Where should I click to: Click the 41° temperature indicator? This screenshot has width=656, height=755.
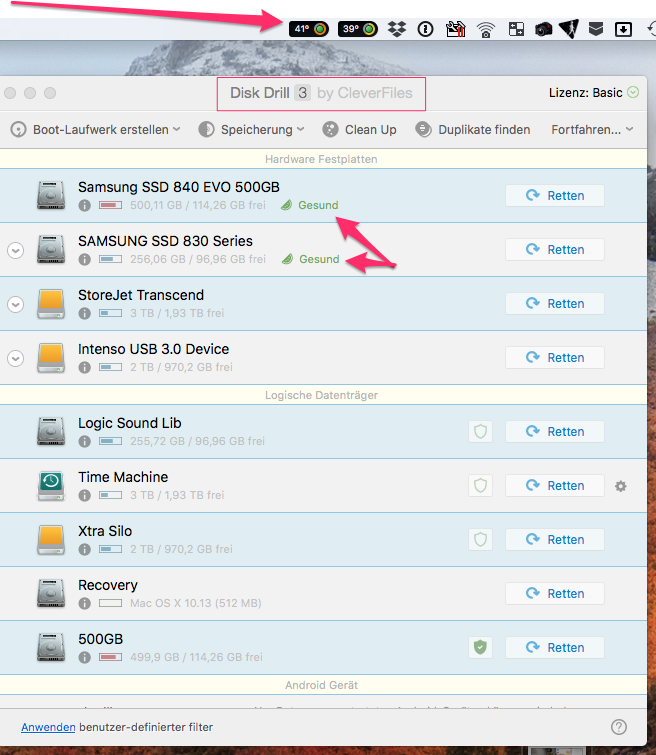tap(309, 29)
